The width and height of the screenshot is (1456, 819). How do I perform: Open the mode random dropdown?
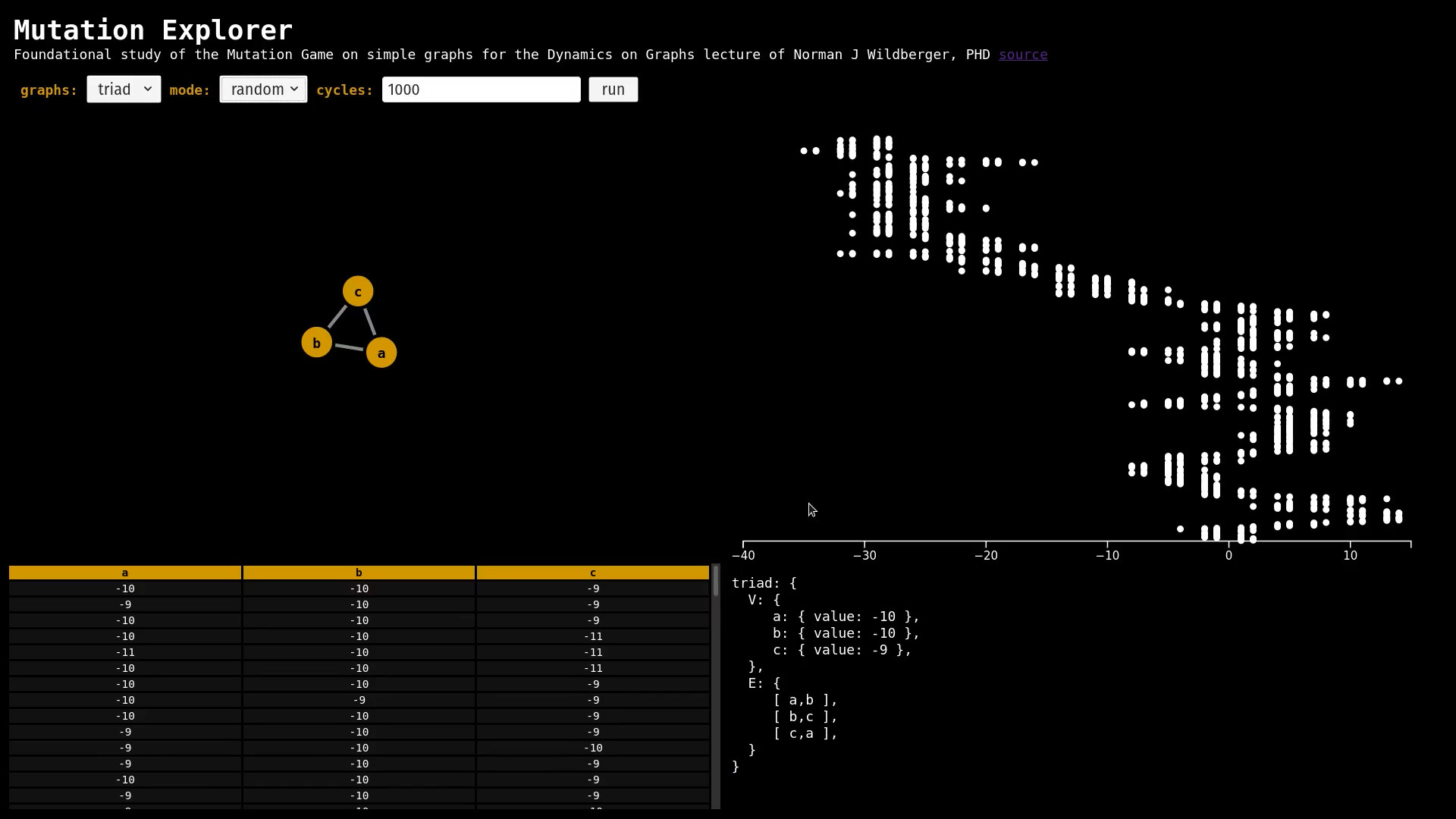tap(263, 89)
